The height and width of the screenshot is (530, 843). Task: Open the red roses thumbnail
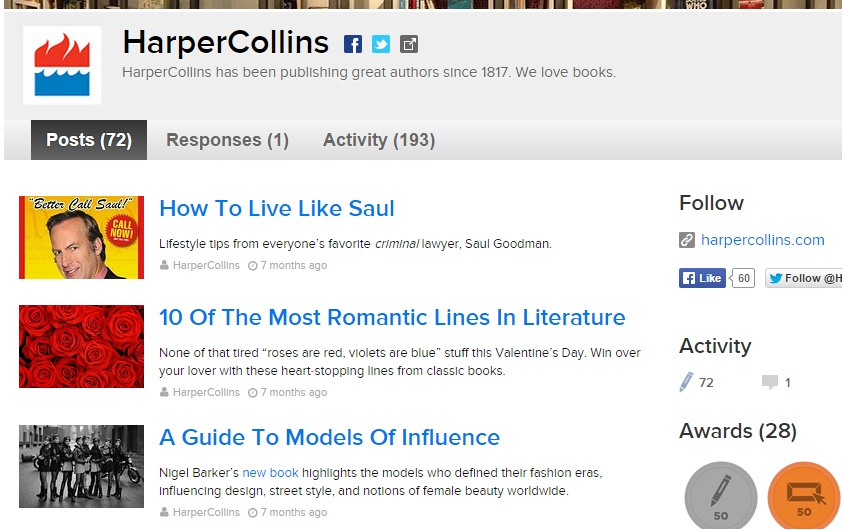(81, 347)
